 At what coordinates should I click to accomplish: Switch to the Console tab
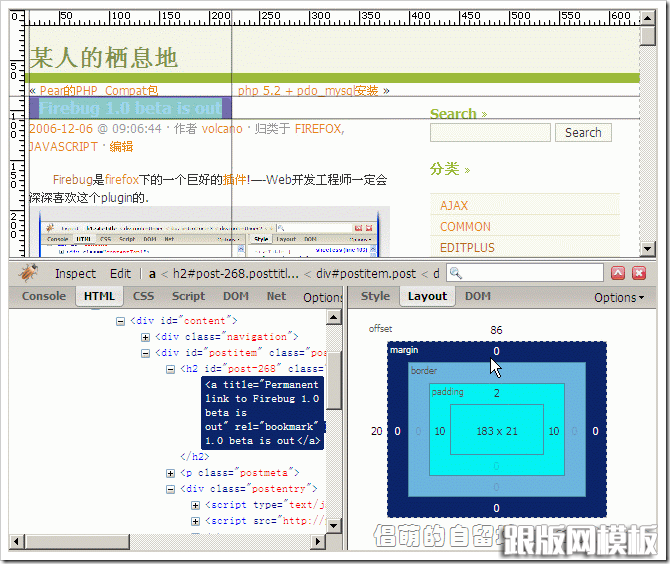coord(44,296)
